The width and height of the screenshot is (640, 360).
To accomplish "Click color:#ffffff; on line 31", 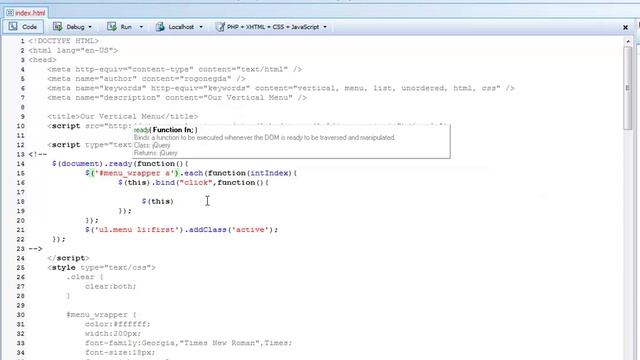I will pyautogui.click(x=118, y=324).
